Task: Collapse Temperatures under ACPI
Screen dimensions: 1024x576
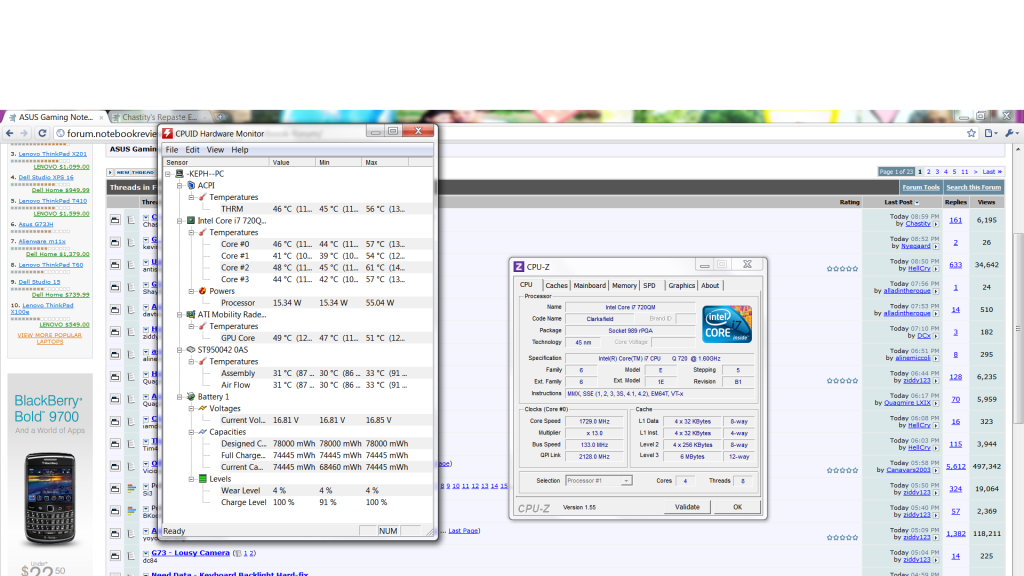Action: tap(191, 197)
